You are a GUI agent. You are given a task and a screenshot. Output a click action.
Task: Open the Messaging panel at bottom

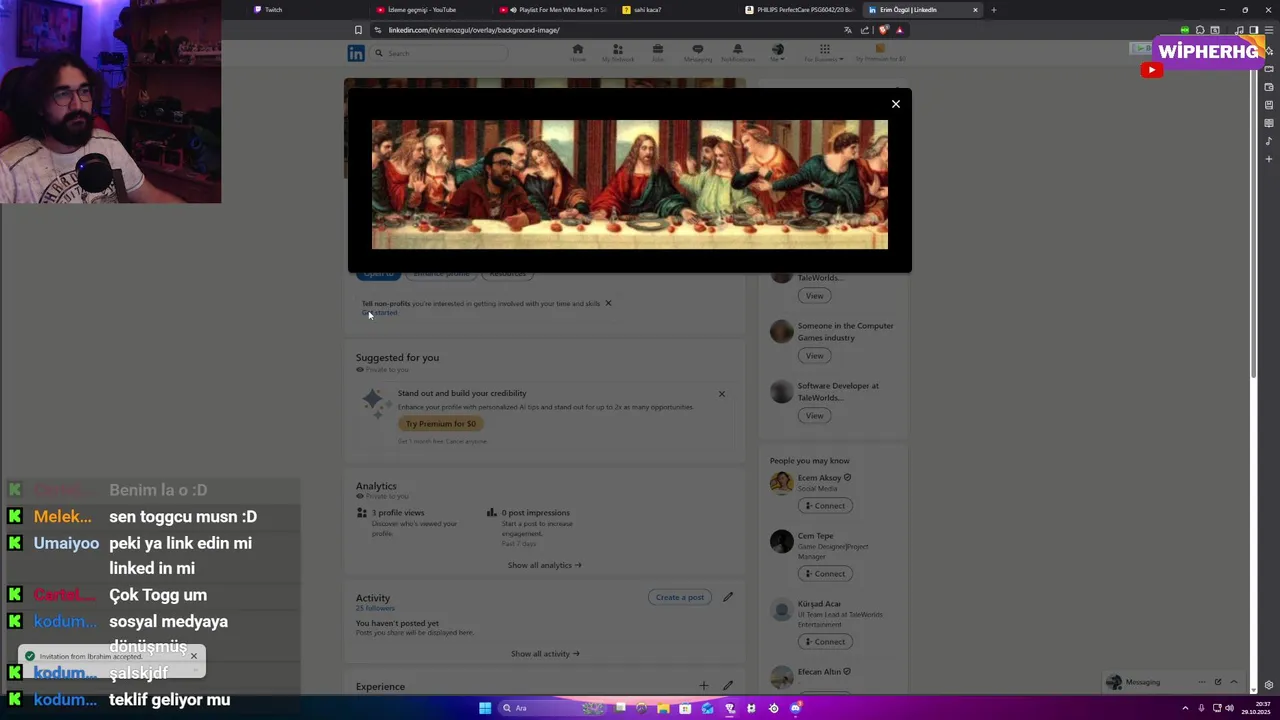point(1143,682)
